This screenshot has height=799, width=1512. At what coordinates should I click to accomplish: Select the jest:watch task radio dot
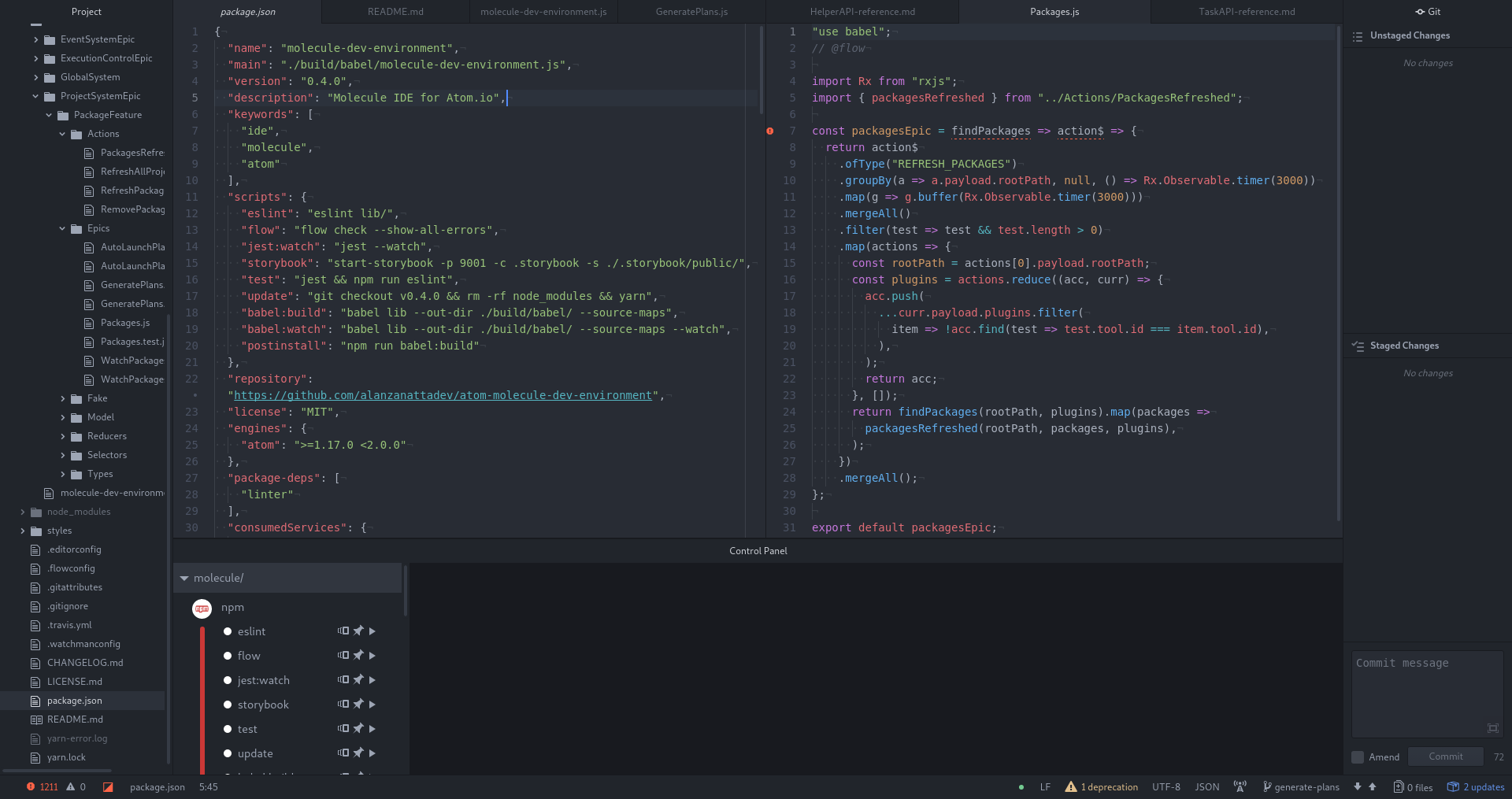click(x=228, y=680)
